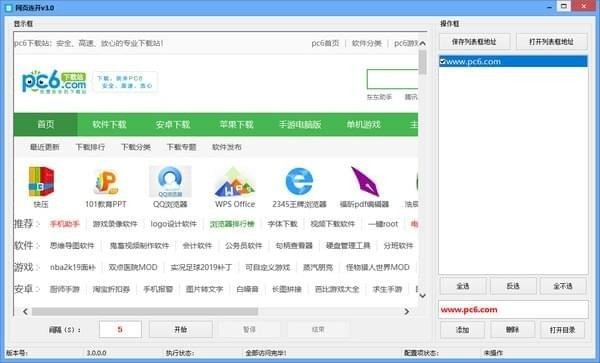Open the 下载排行 sub-menu item
This screenshot has height=363, width=600.
pos(90,147)
